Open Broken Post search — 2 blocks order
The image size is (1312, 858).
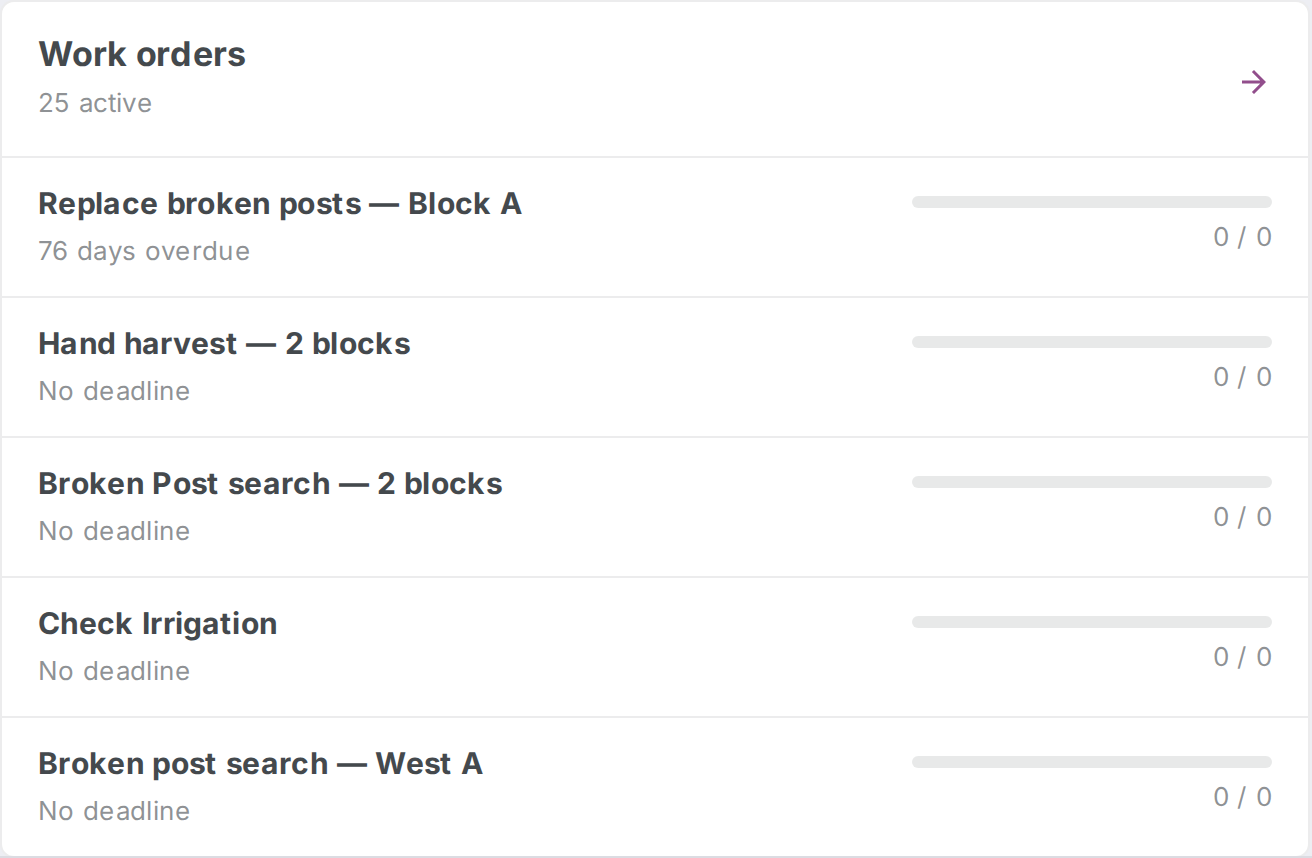pyautogui.click(x=656, y=507)
